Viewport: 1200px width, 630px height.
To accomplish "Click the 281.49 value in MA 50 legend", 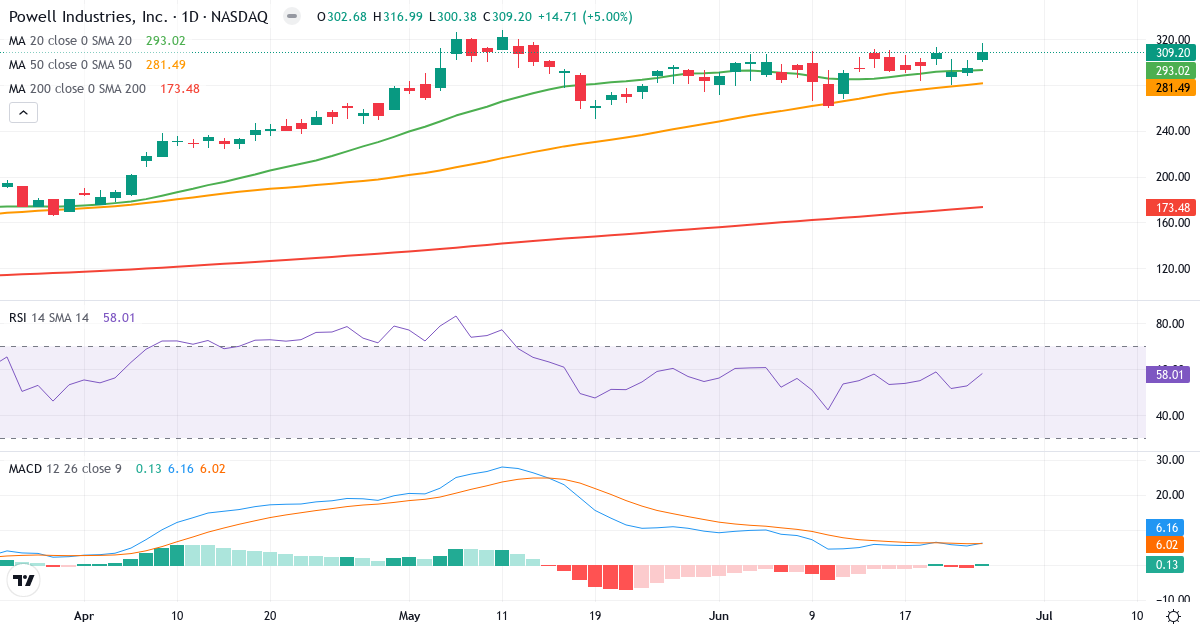I will [166, 65].
